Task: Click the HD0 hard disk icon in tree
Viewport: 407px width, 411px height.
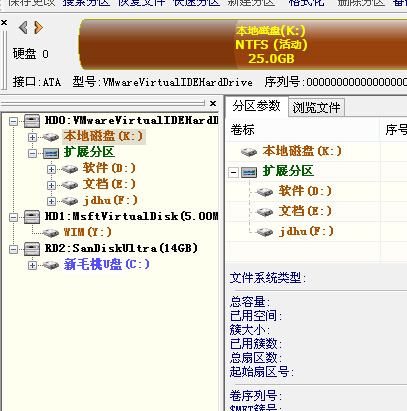Action: pyautogui.click(x=32, y=121)
